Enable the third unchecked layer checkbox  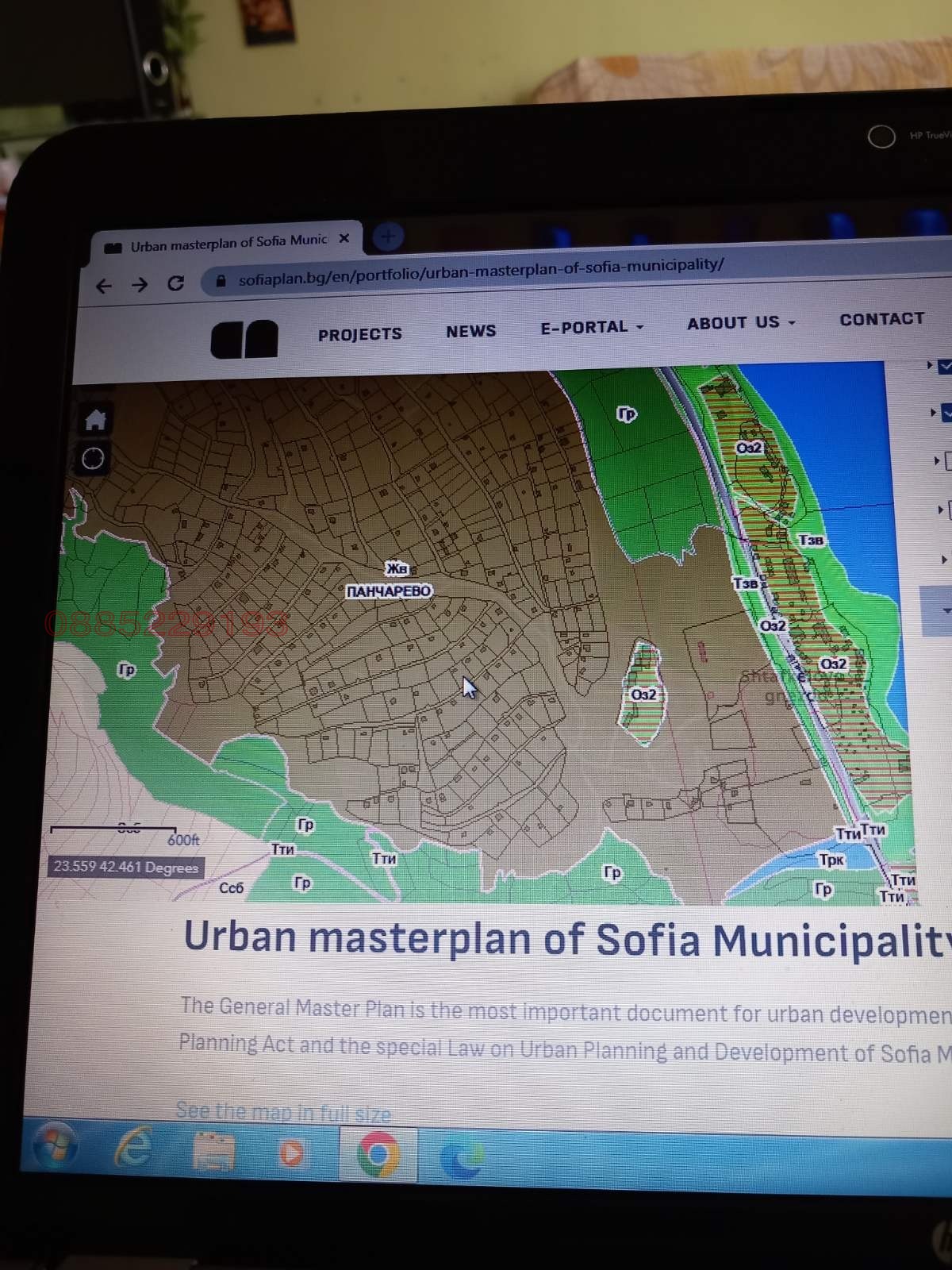tap(948, 460)
